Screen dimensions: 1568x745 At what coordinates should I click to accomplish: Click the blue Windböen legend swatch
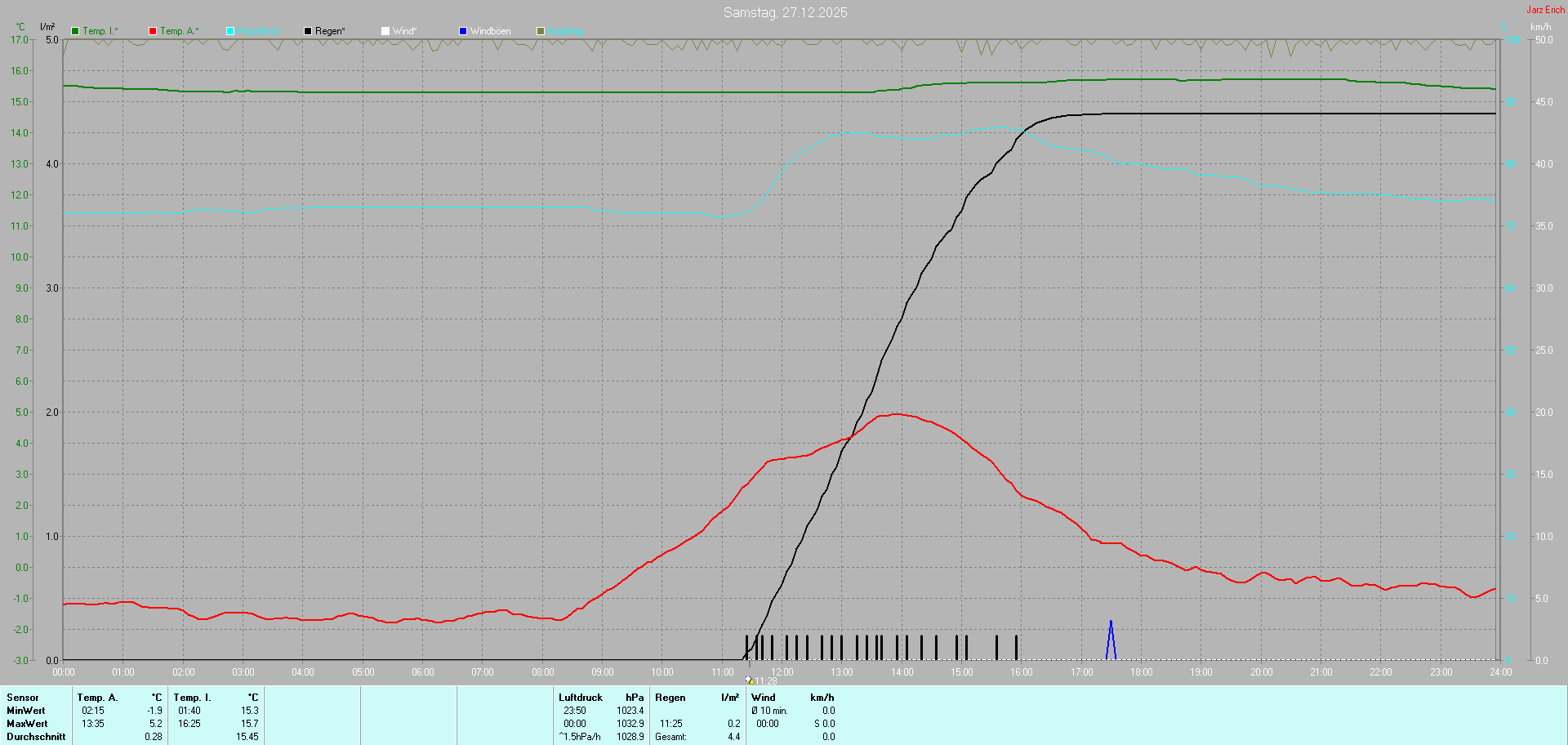(x=463, y=31)
